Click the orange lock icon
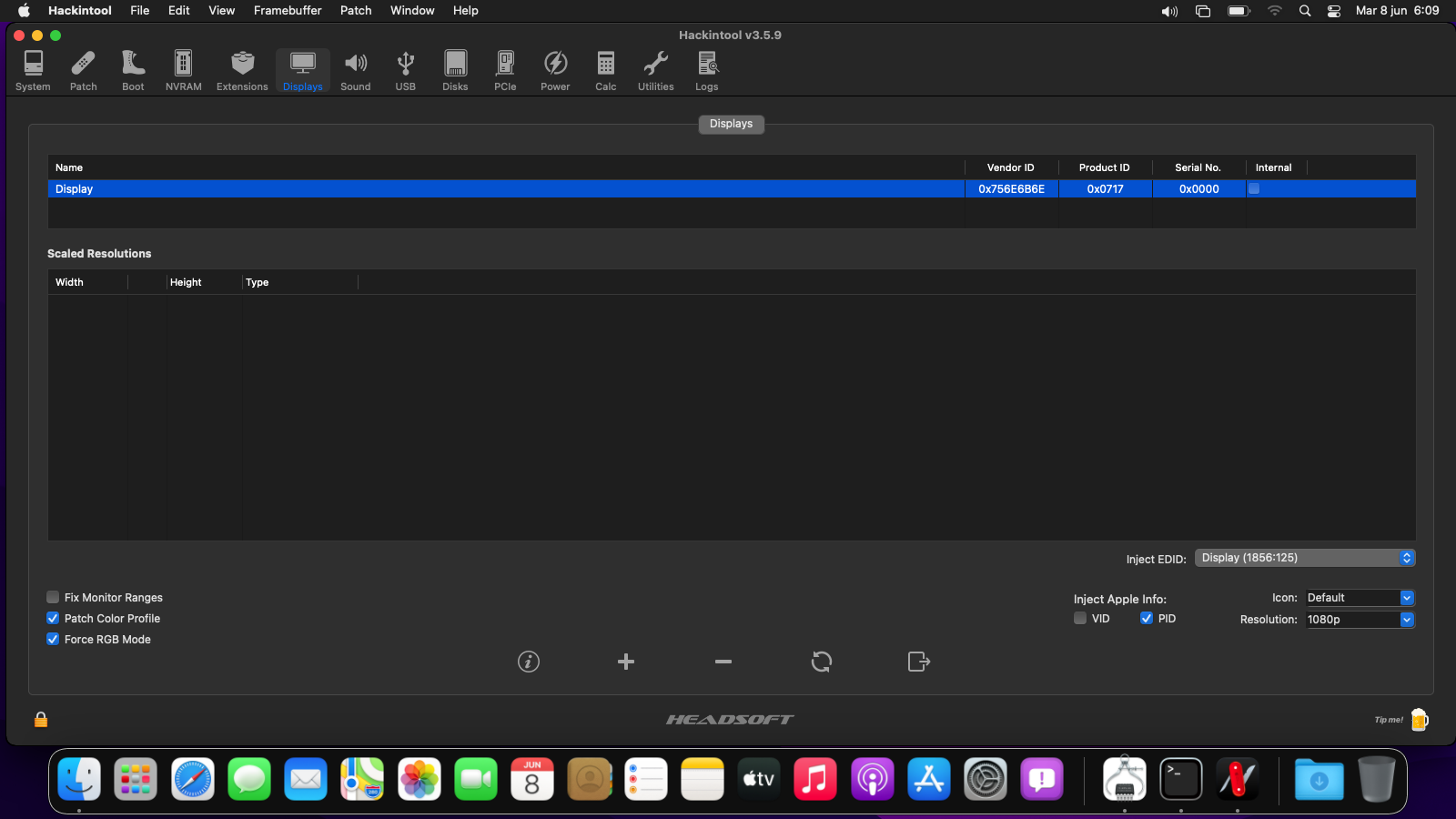1456x819 pixels. 41,720
